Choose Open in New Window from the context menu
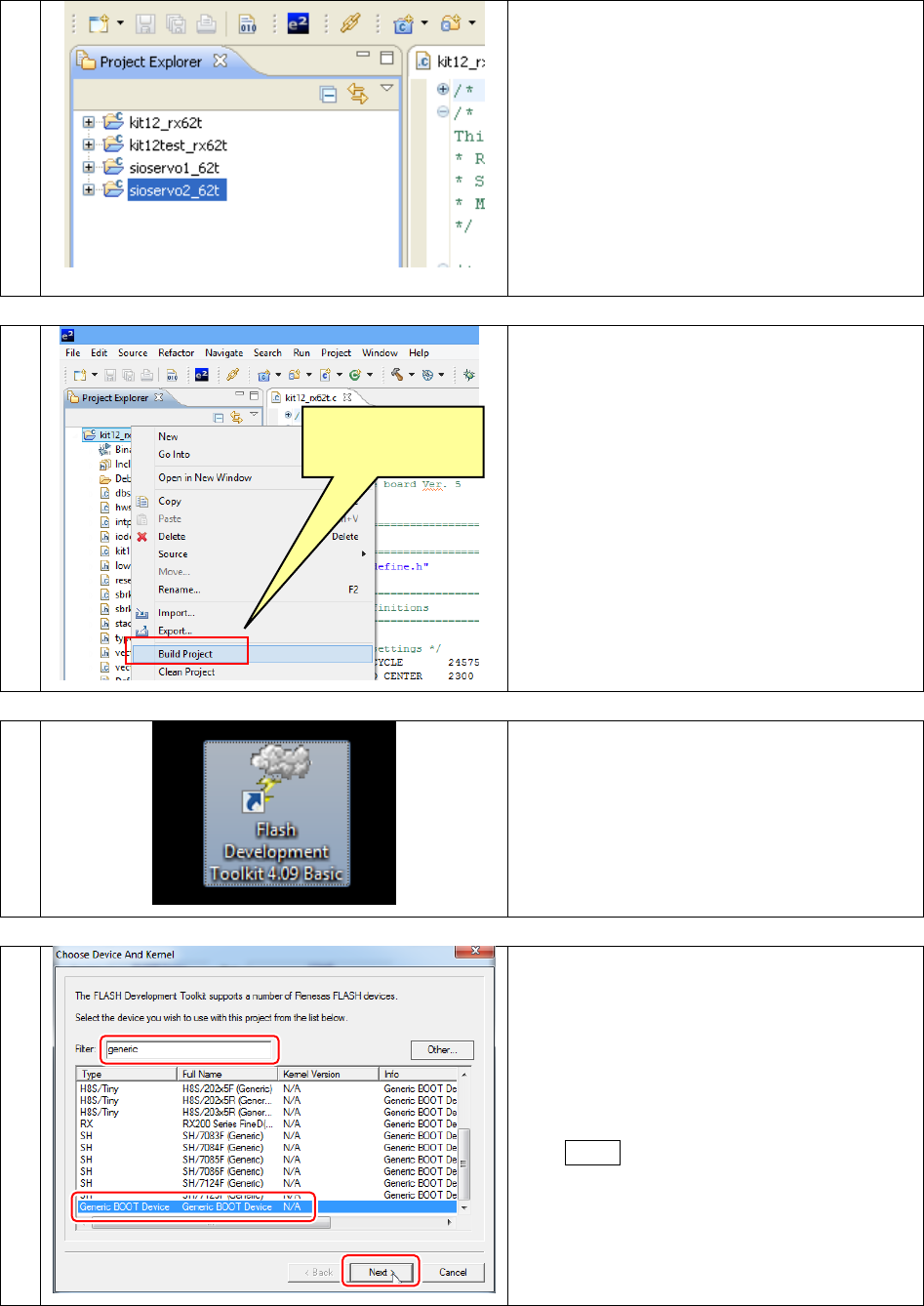 252,477
